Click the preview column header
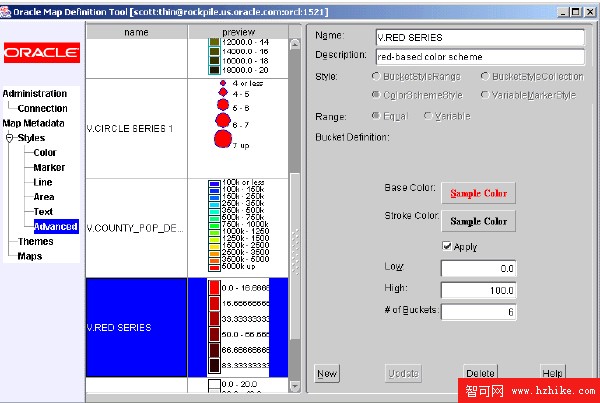The height and width of the screenshot is (403, 600). point(238,32)
